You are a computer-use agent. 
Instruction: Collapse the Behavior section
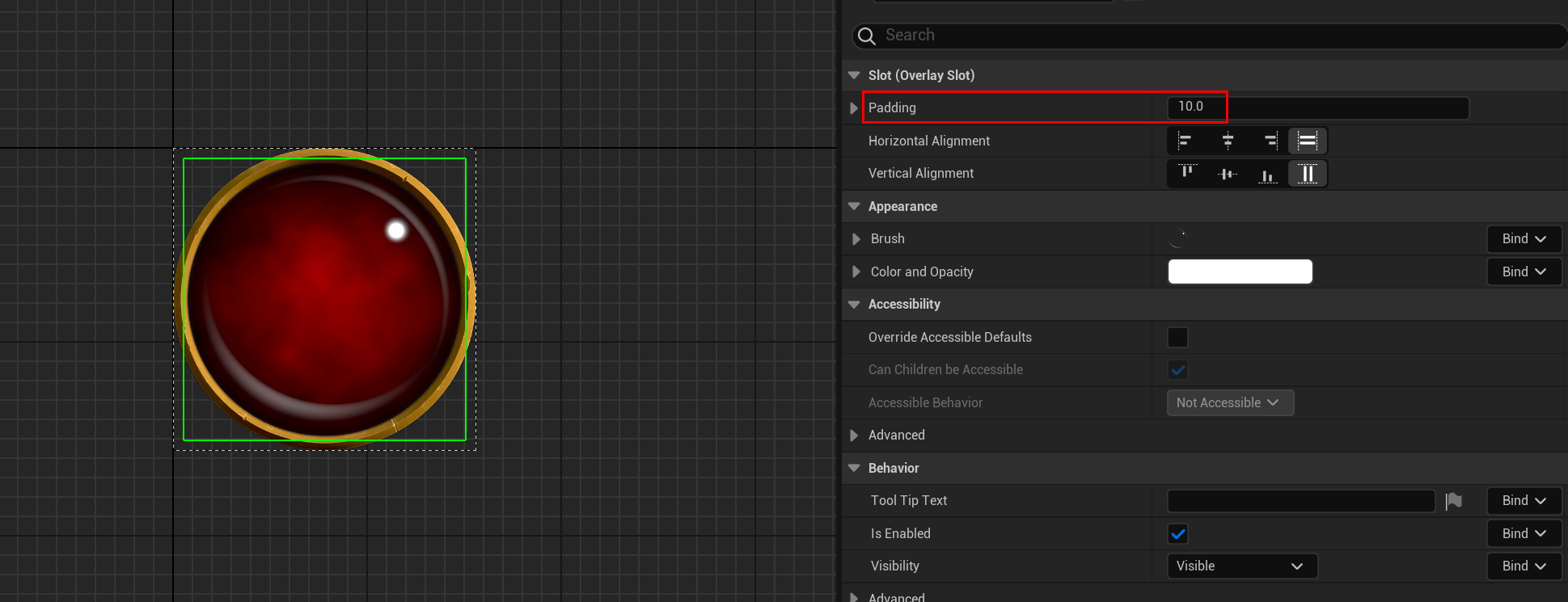pos(854,468)
